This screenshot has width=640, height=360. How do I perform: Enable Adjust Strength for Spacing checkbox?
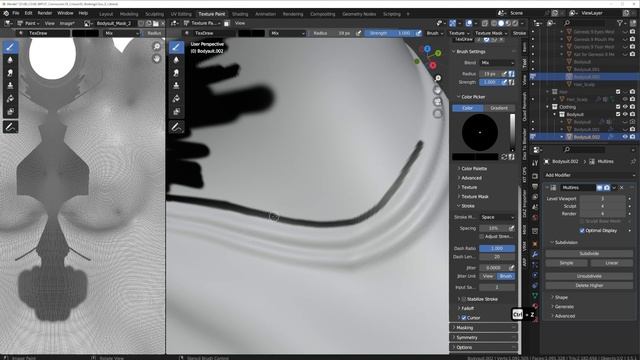(482, 236)
